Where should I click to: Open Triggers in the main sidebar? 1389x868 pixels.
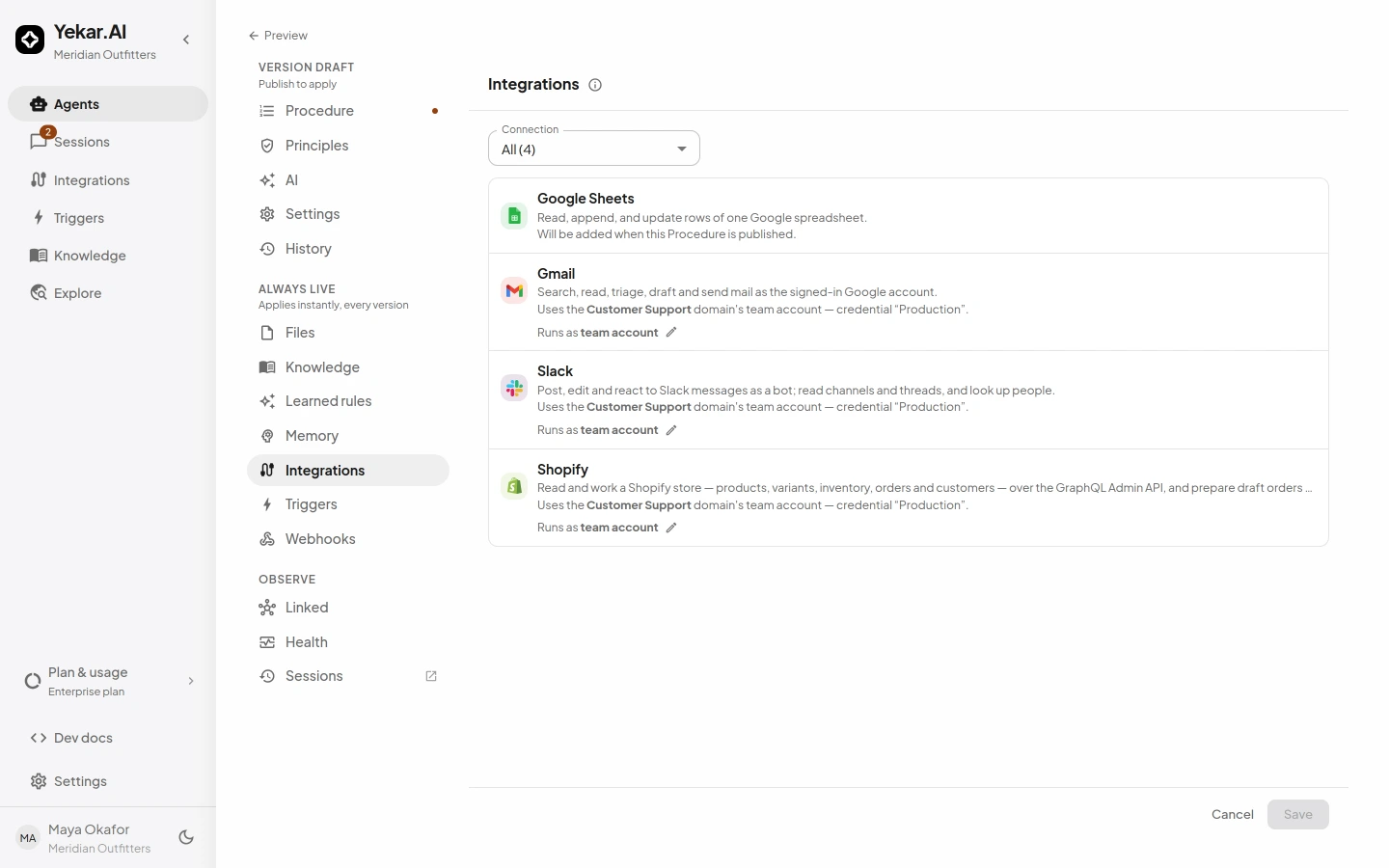click(x=108, y=218)
